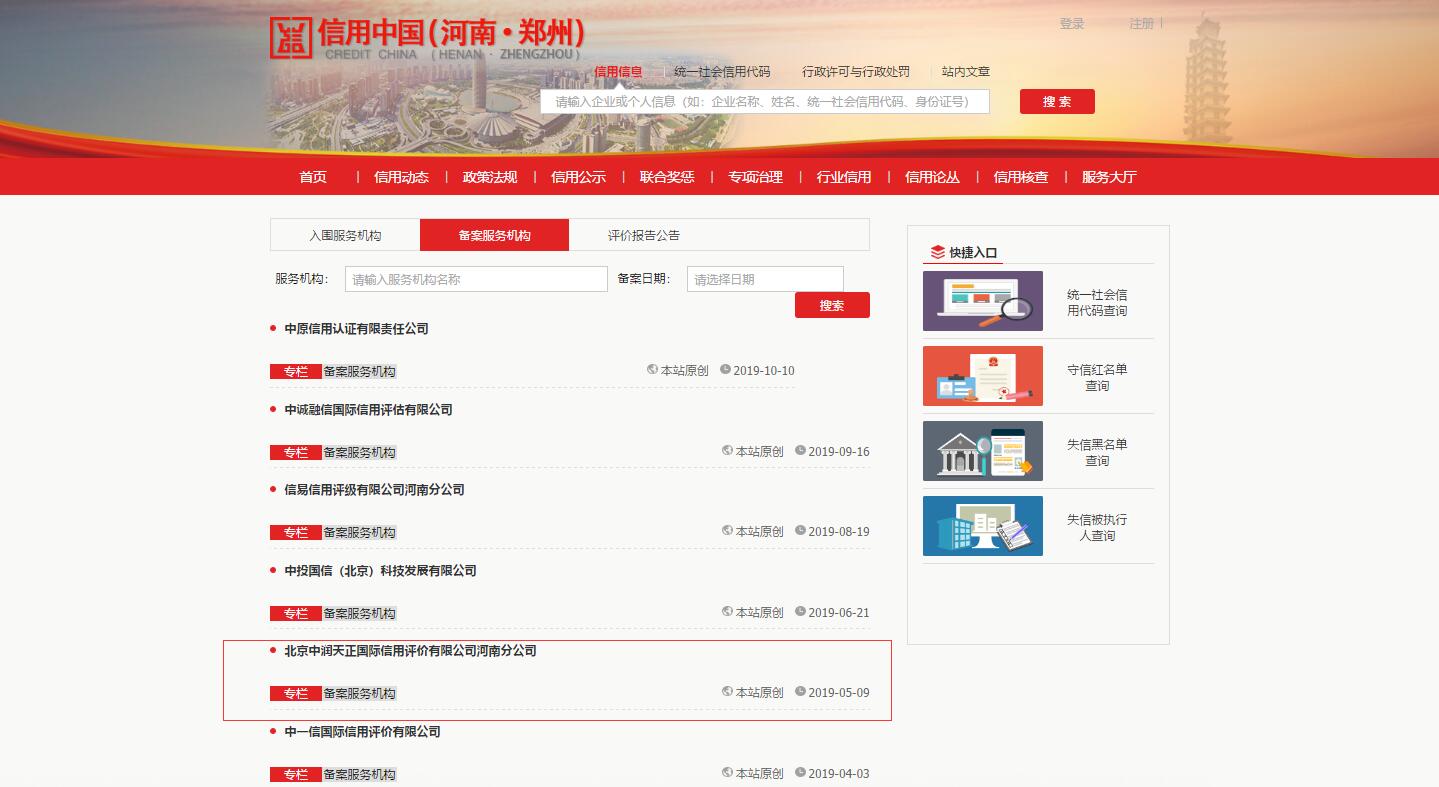
Task: Open the 信用公示 navigation menu
Action: (x=578, y=177)
